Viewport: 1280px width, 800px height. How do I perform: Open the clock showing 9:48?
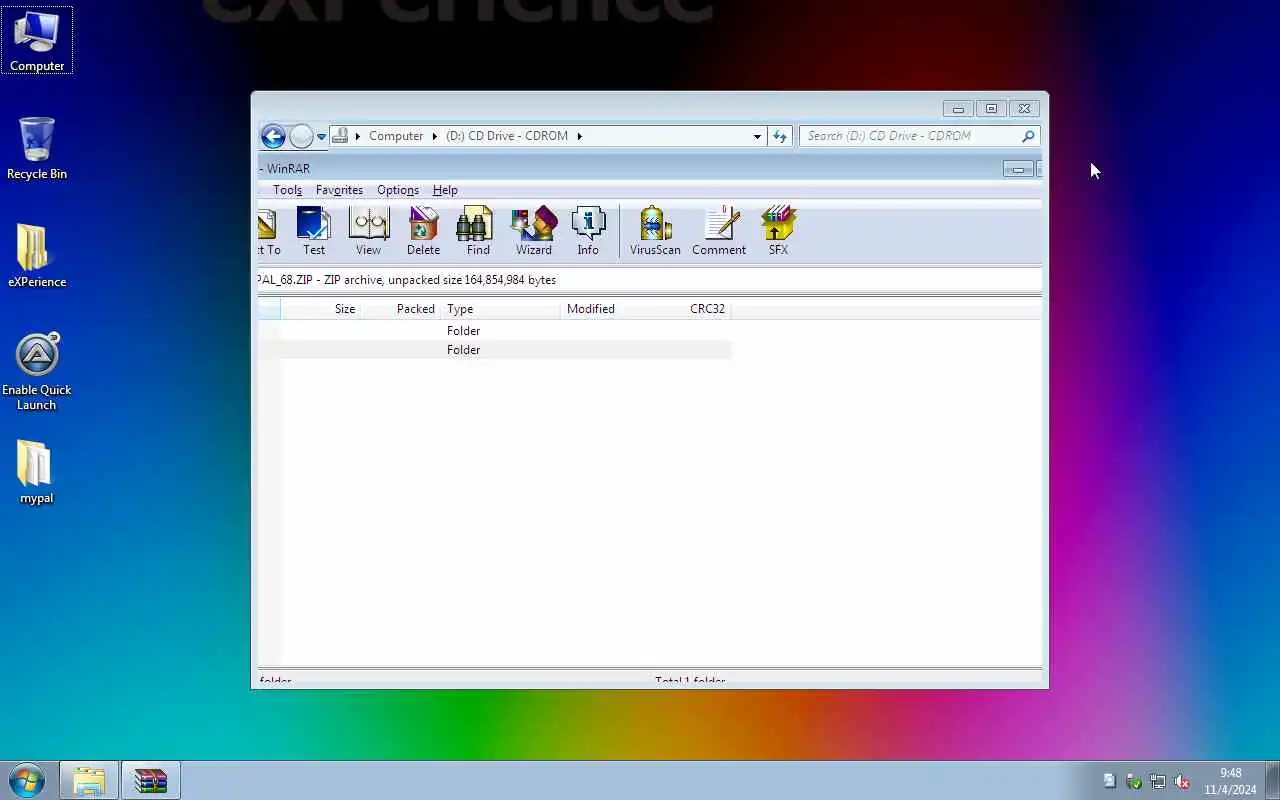1230,781
